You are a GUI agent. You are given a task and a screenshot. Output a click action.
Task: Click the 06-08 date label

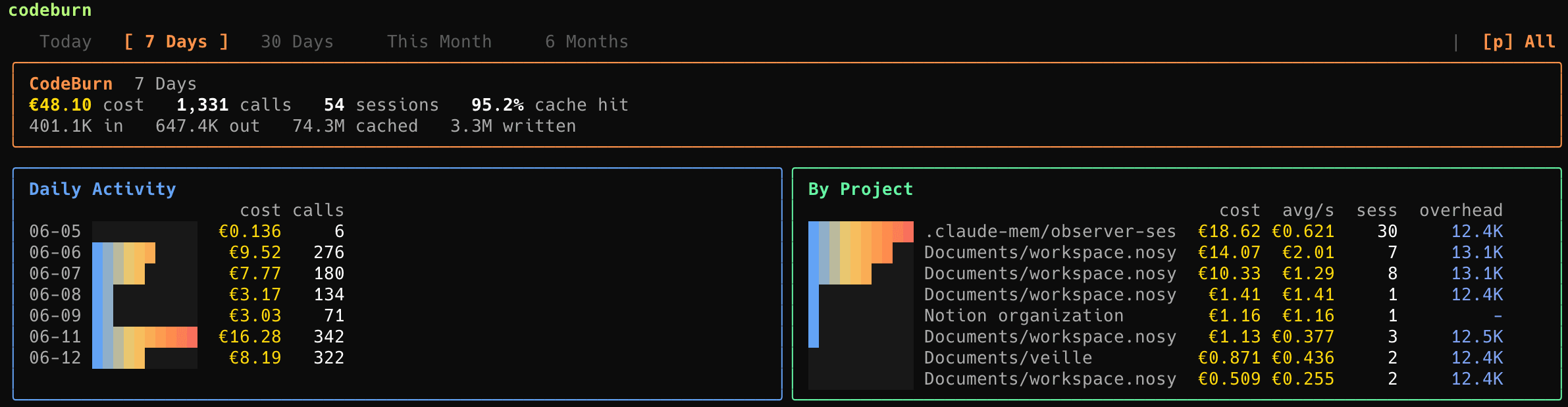(x=55, y=294)
